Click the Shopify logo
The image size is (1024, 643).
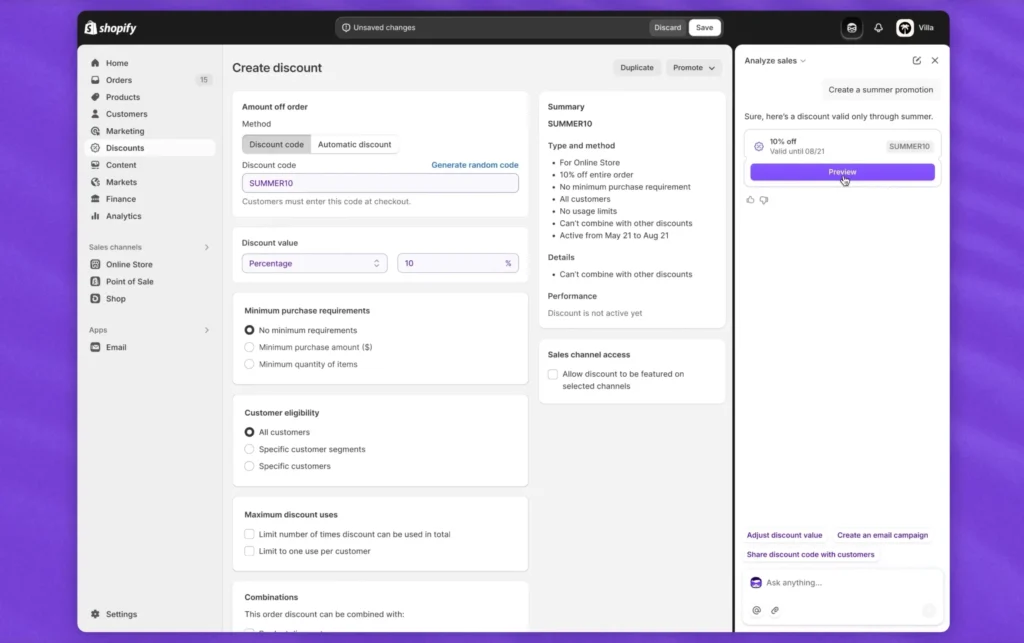click(110, 28)
